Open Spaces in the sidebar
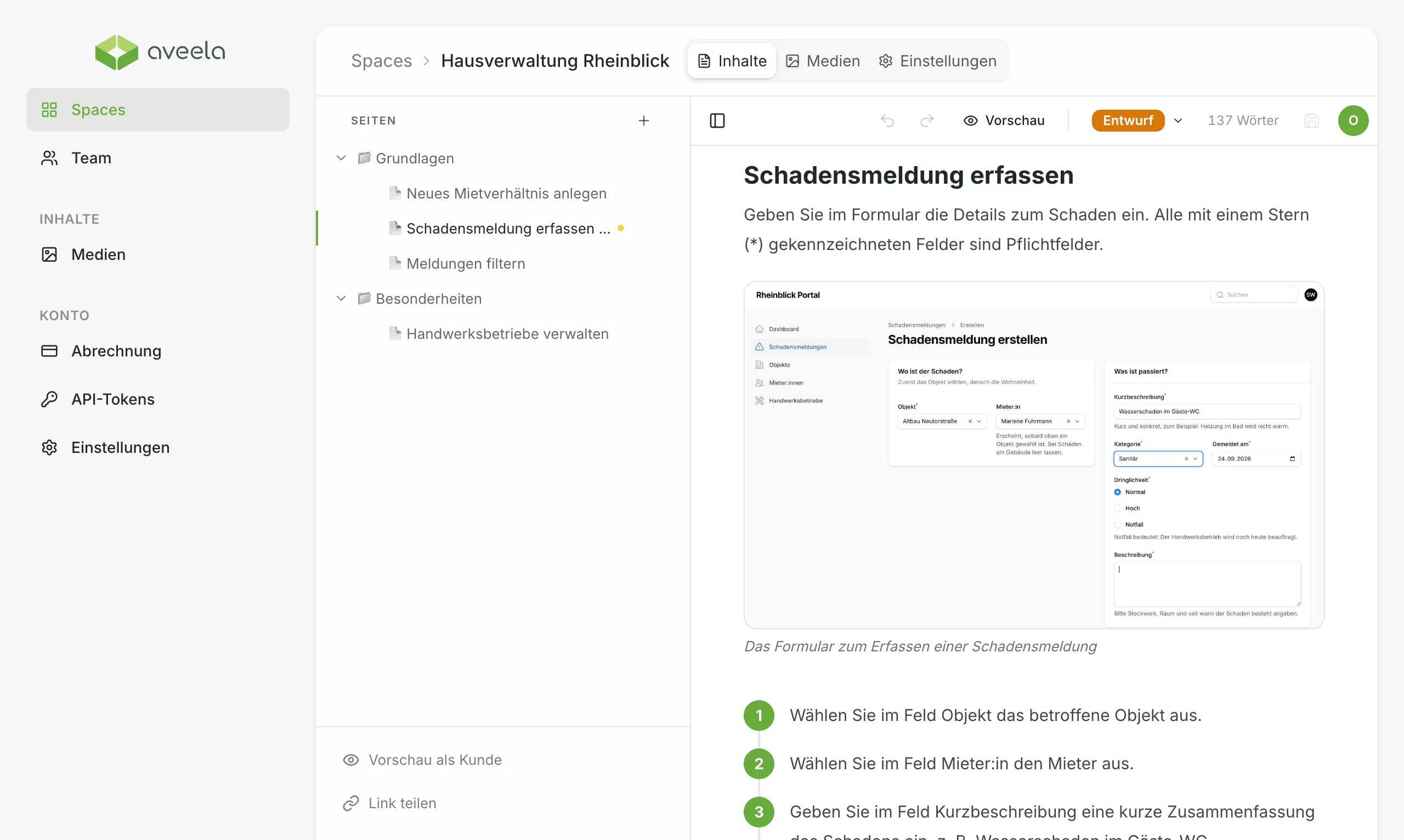 tap(157, 110)
